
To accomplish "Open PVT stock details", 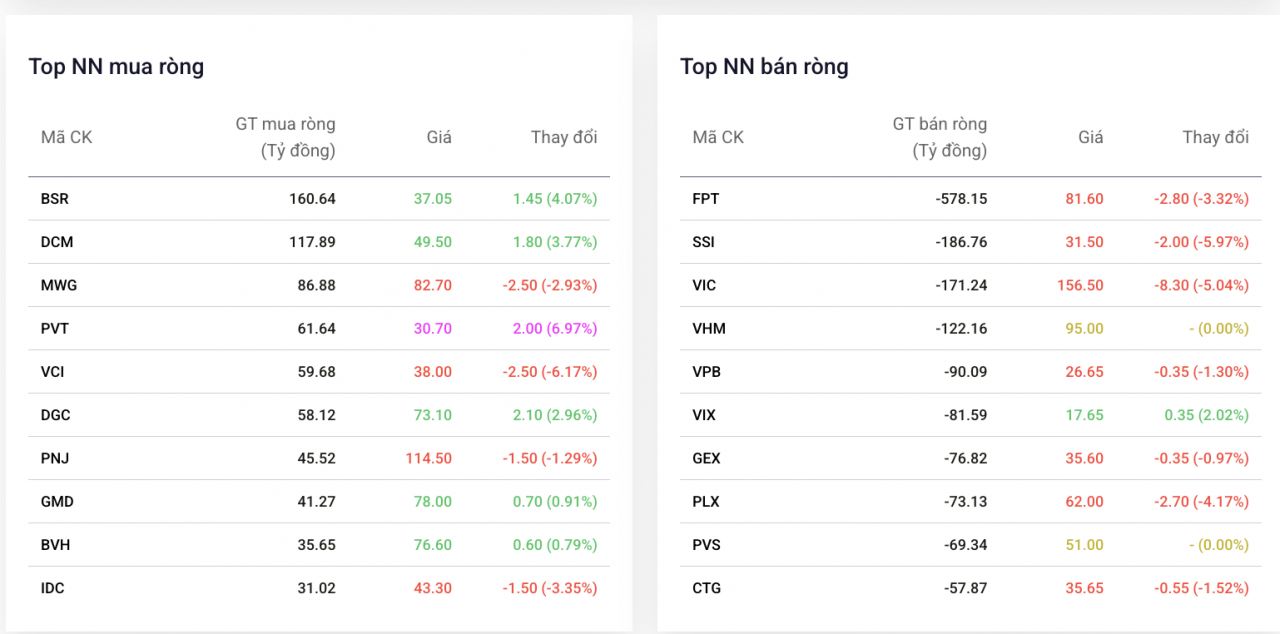I will click(x=55, y=328).
